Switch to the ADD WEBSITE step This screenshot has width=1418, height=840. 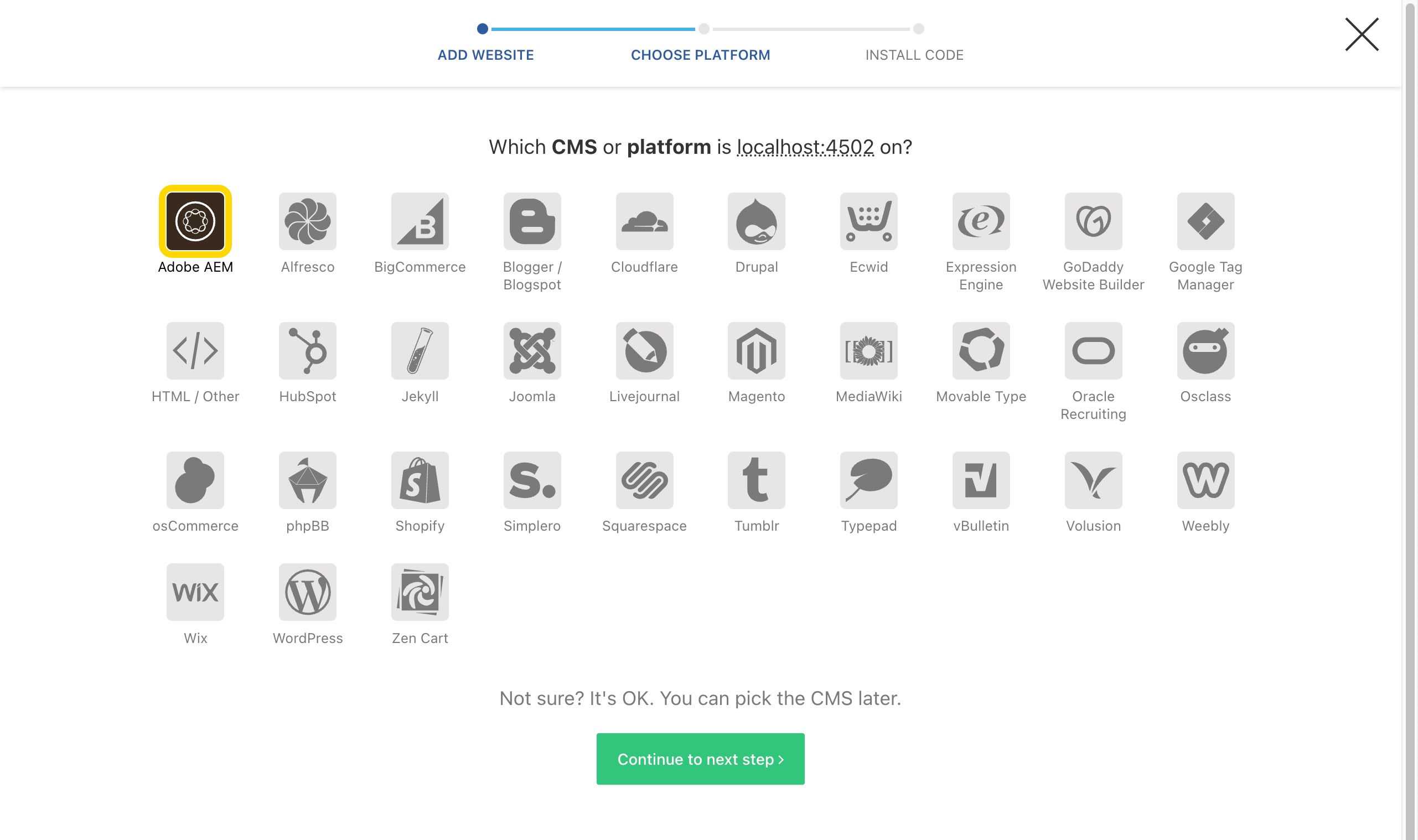point(485,54)
